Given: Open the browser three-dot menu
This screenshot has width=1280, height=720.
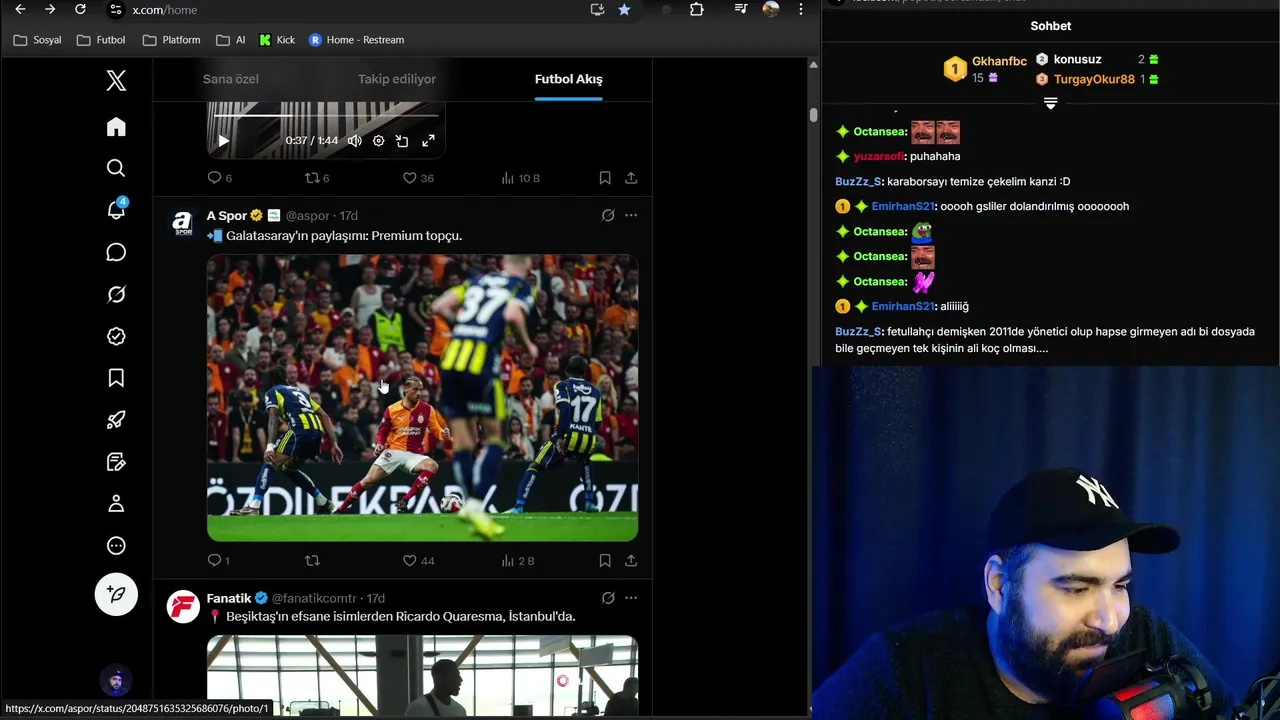Looking at the screenshot, I should pyautogui.click(x=800, y=9).
